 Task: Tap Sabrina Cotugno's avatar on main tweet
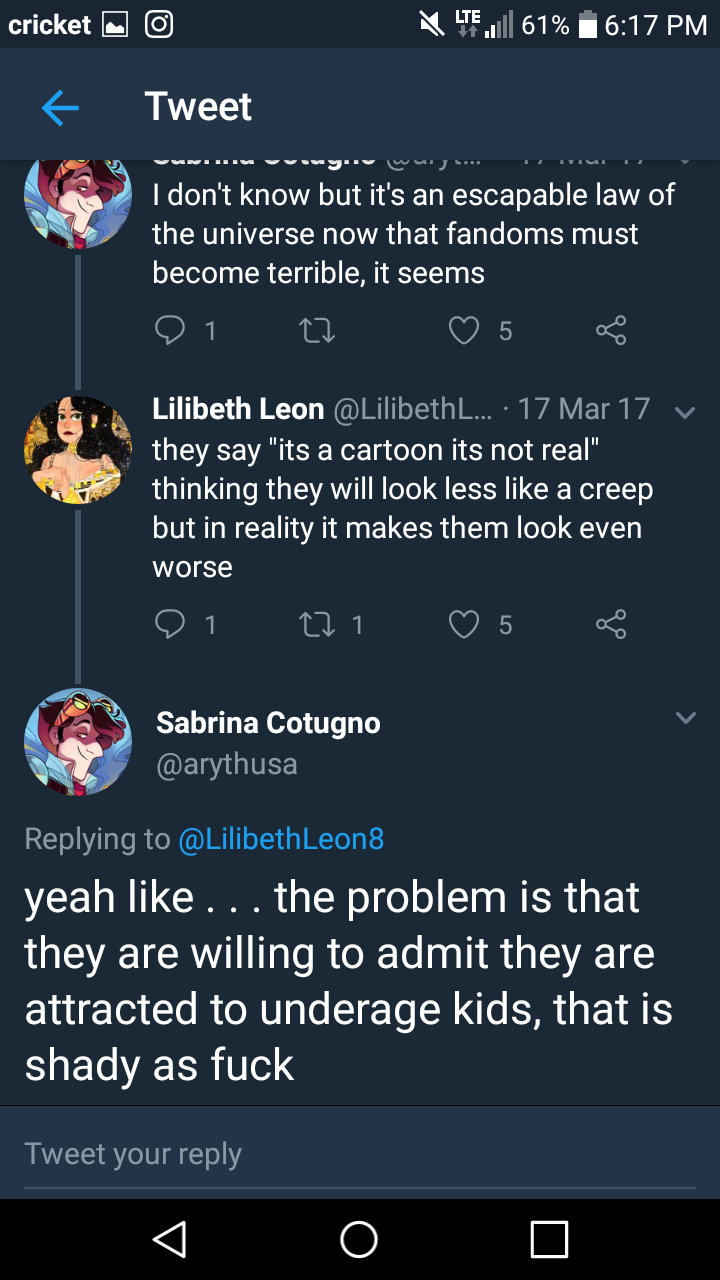click(78, 741)
